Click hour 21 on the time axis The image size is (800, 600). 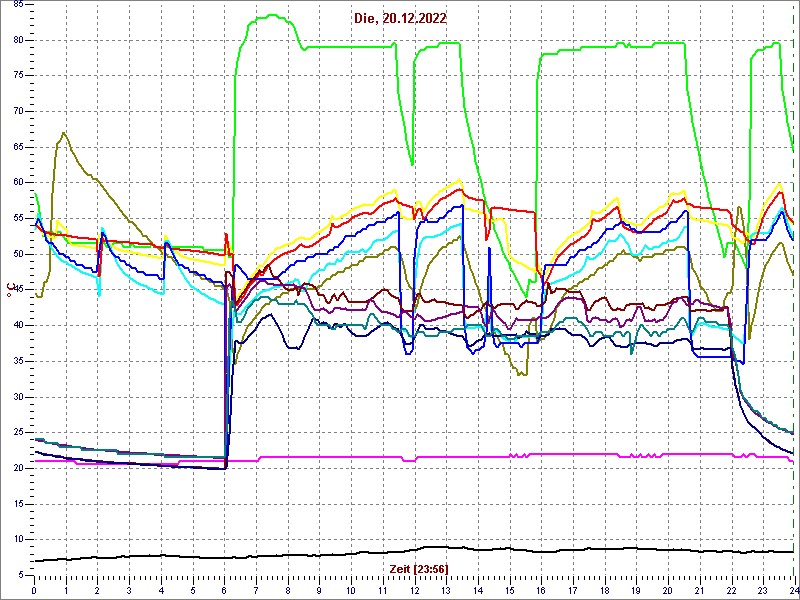699,590
